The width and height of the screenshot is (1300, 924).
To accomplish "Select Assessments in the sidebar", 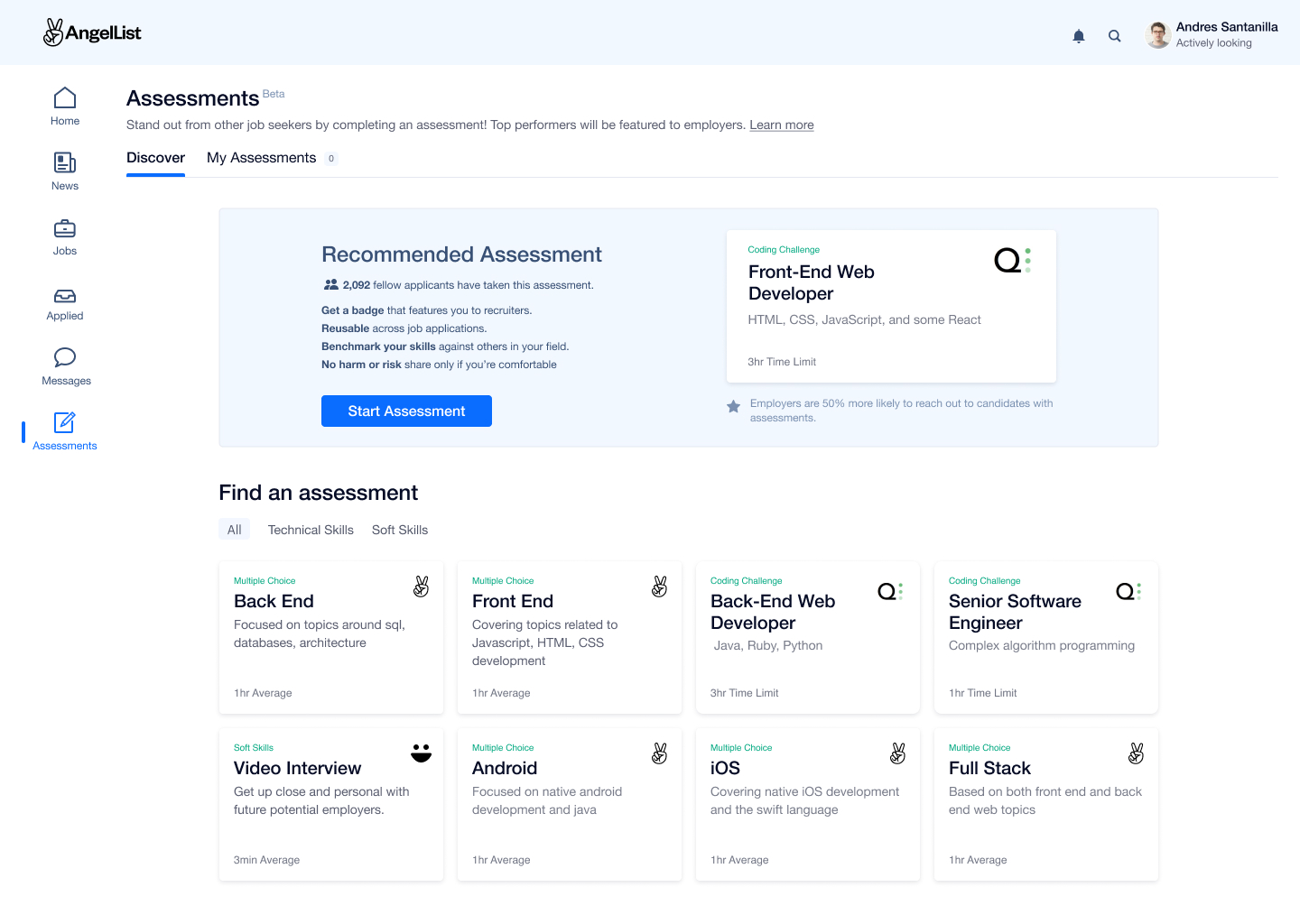I will click(x=65, y=431).
